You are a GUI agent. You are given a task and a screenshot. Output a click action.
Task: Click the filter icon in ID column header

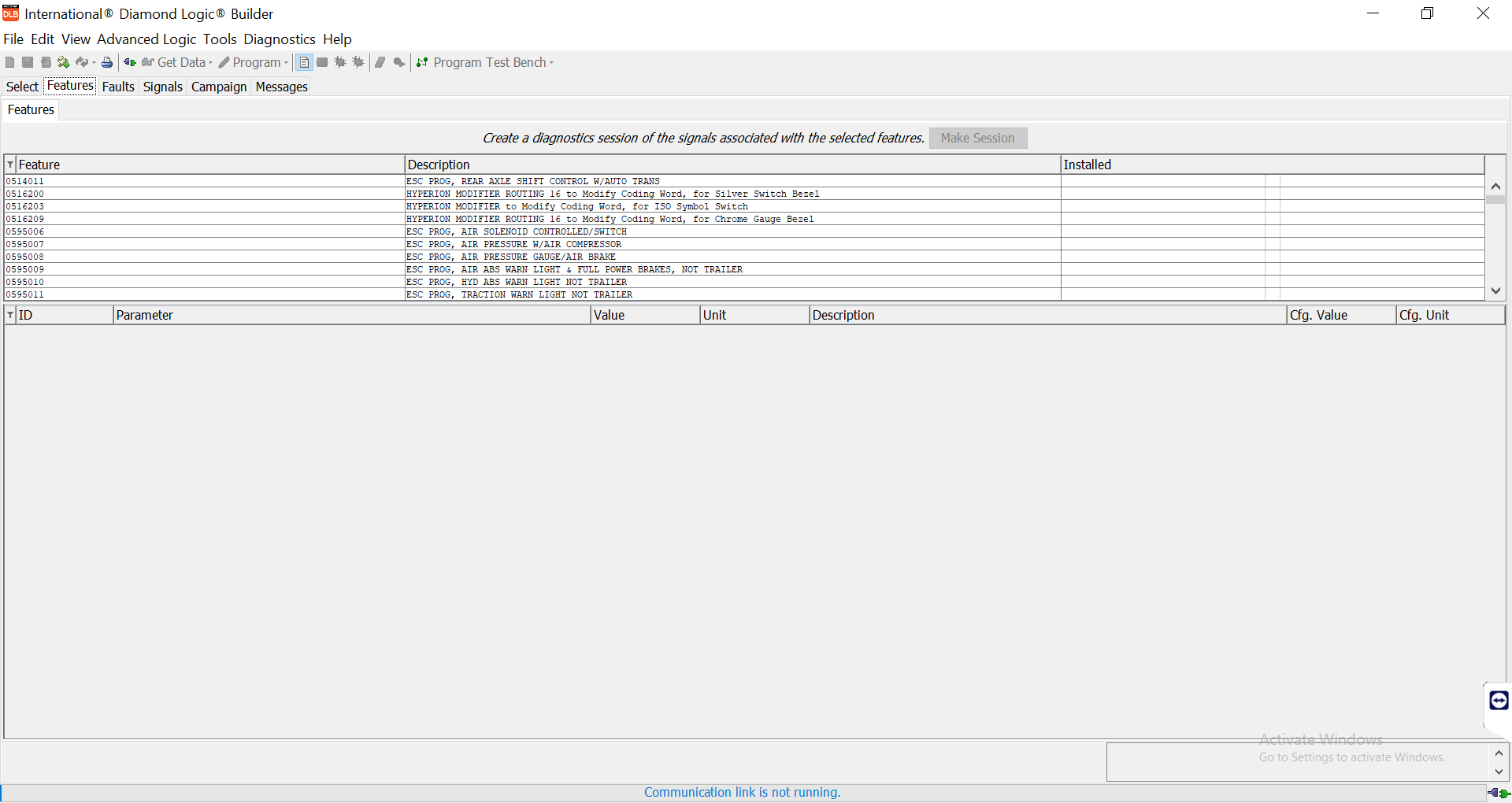click(x=10, y=315)
